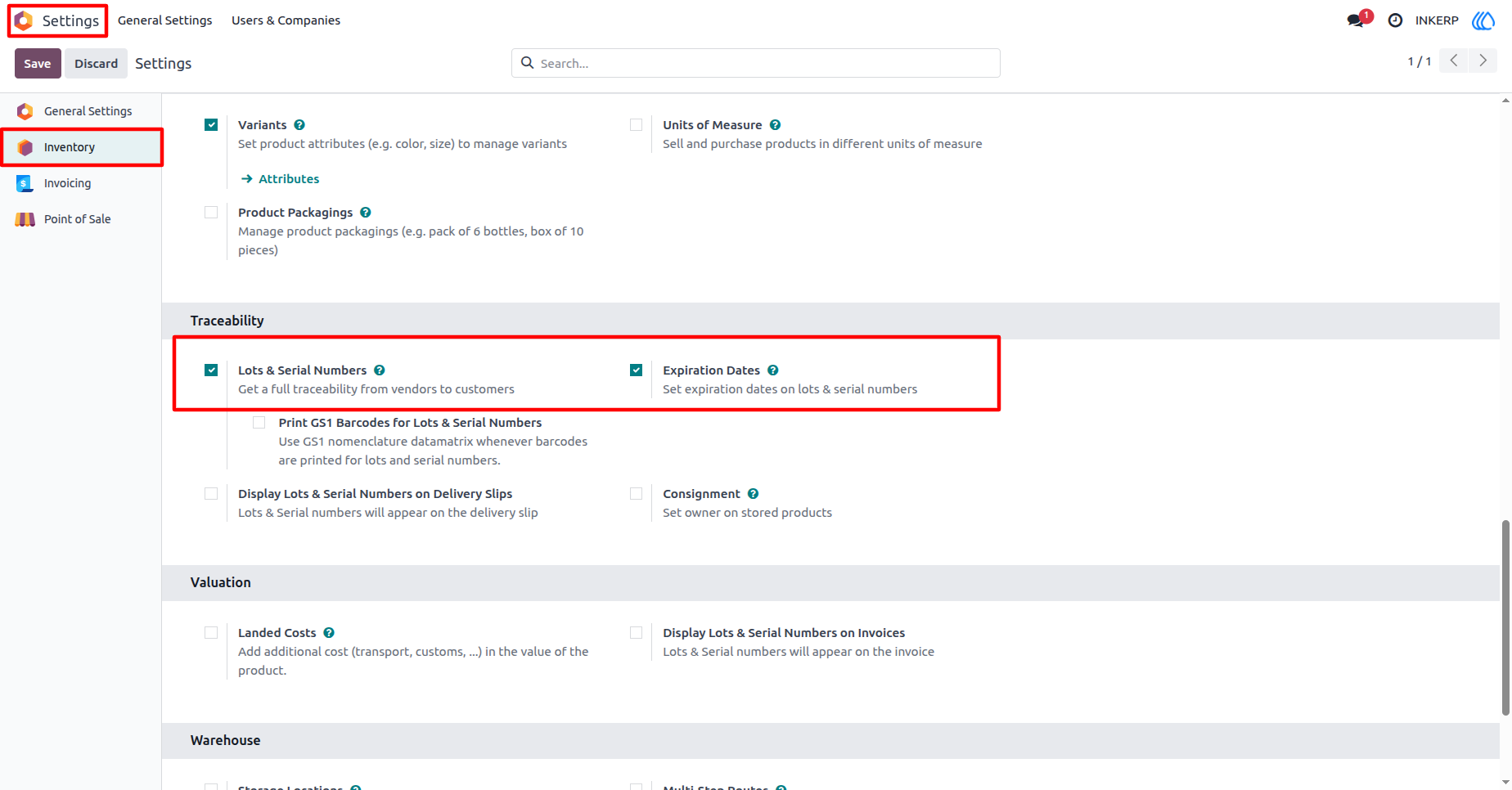Screen dimensions: 1512x790
Task: Go to the previous record arrow
Action: pyautogui.click(x=1454, y=61)
